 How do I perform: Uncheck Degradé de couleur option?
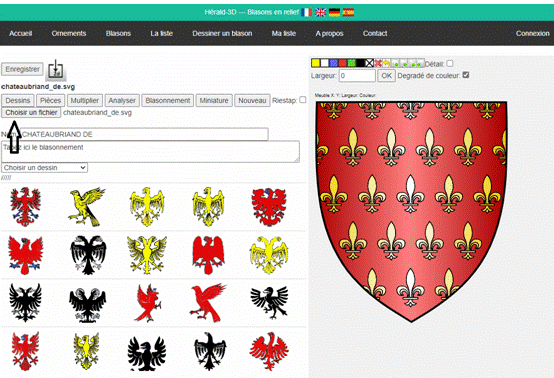[x=466, y=75]
